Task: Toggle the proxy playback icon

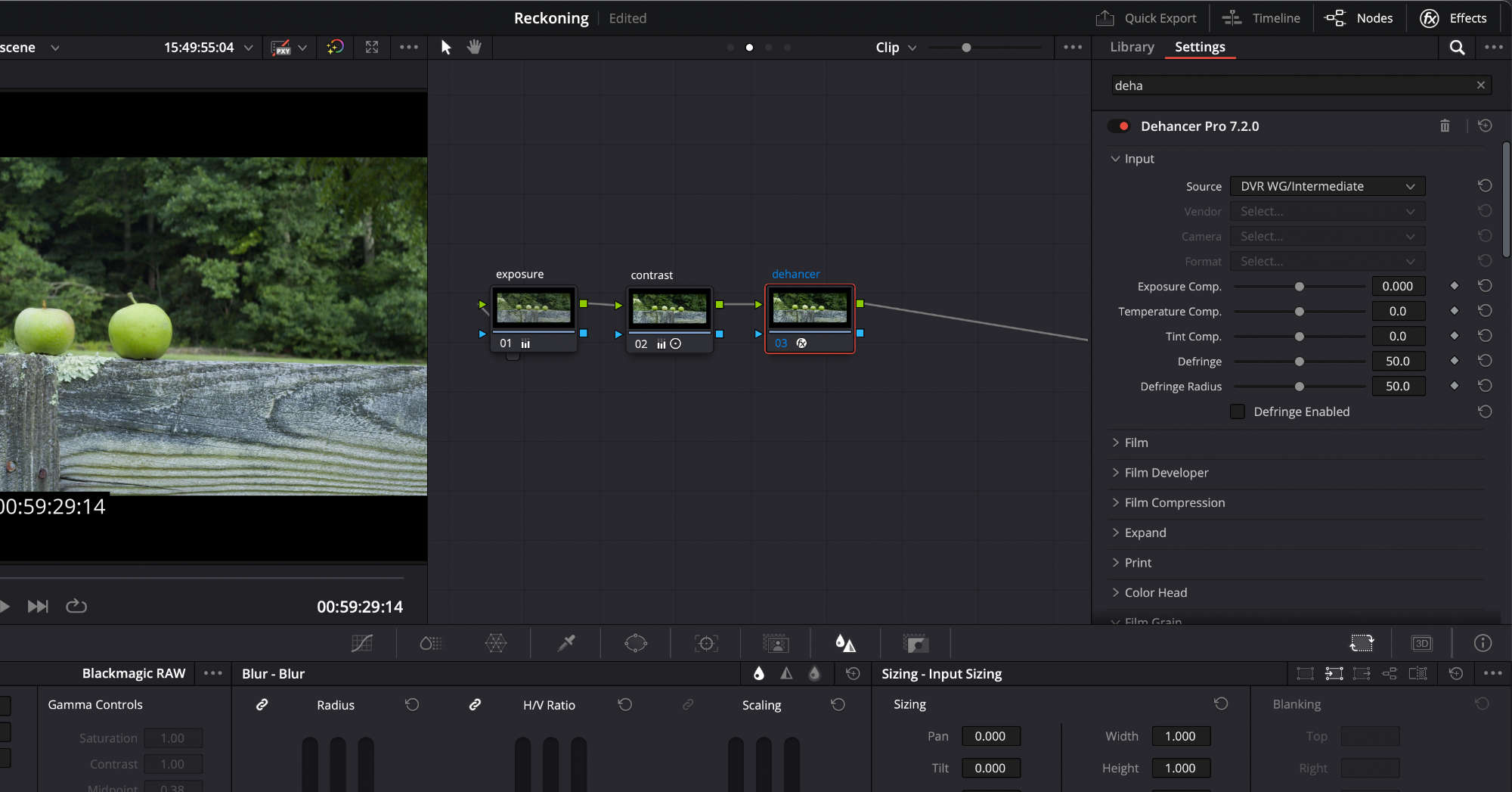Action: pyautogui.click(x=281, y=48)
